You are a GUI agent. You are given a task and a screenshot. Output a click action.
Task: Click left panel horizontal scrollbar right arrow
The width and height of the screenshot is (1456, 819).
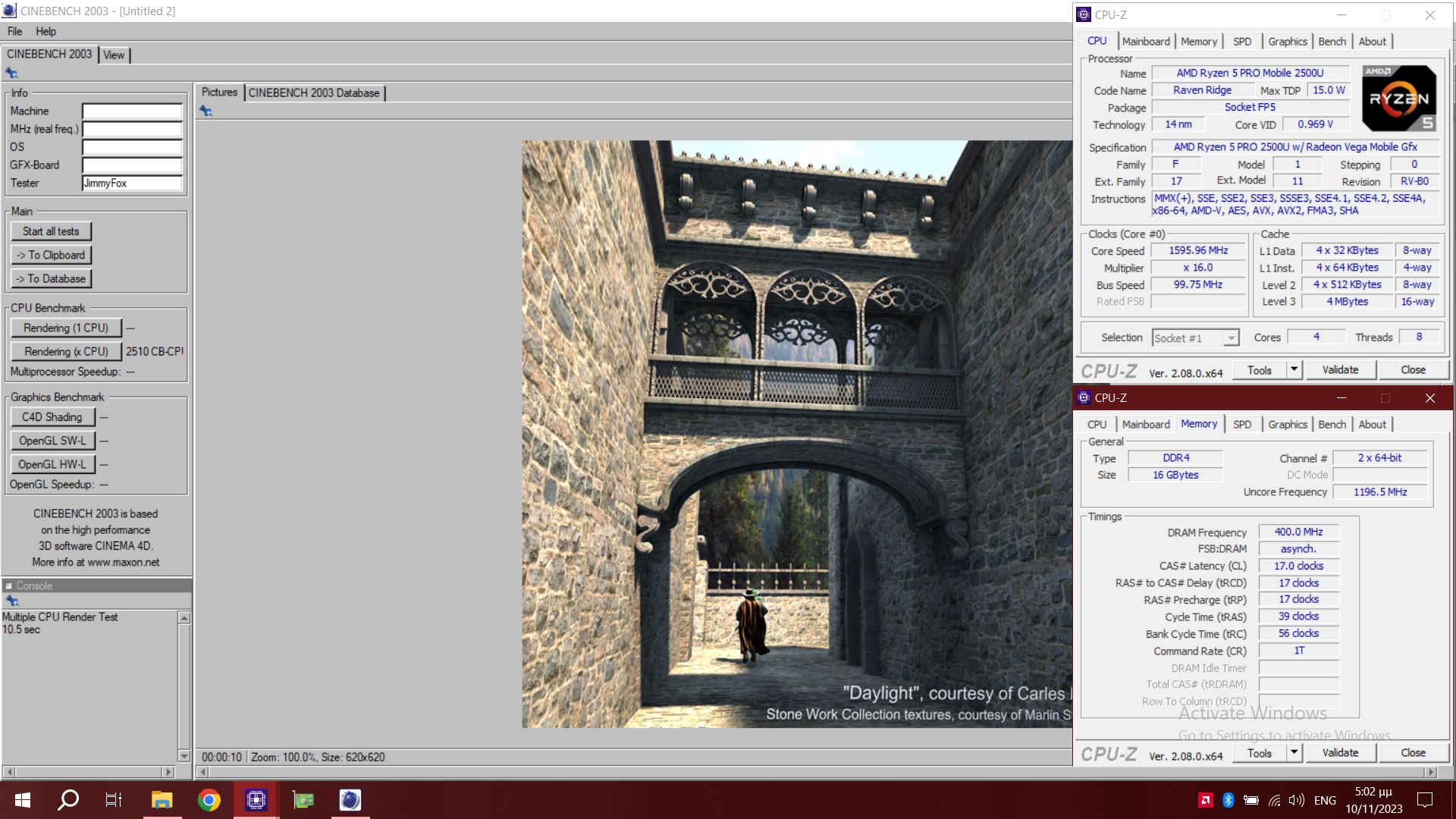point(168,772)
